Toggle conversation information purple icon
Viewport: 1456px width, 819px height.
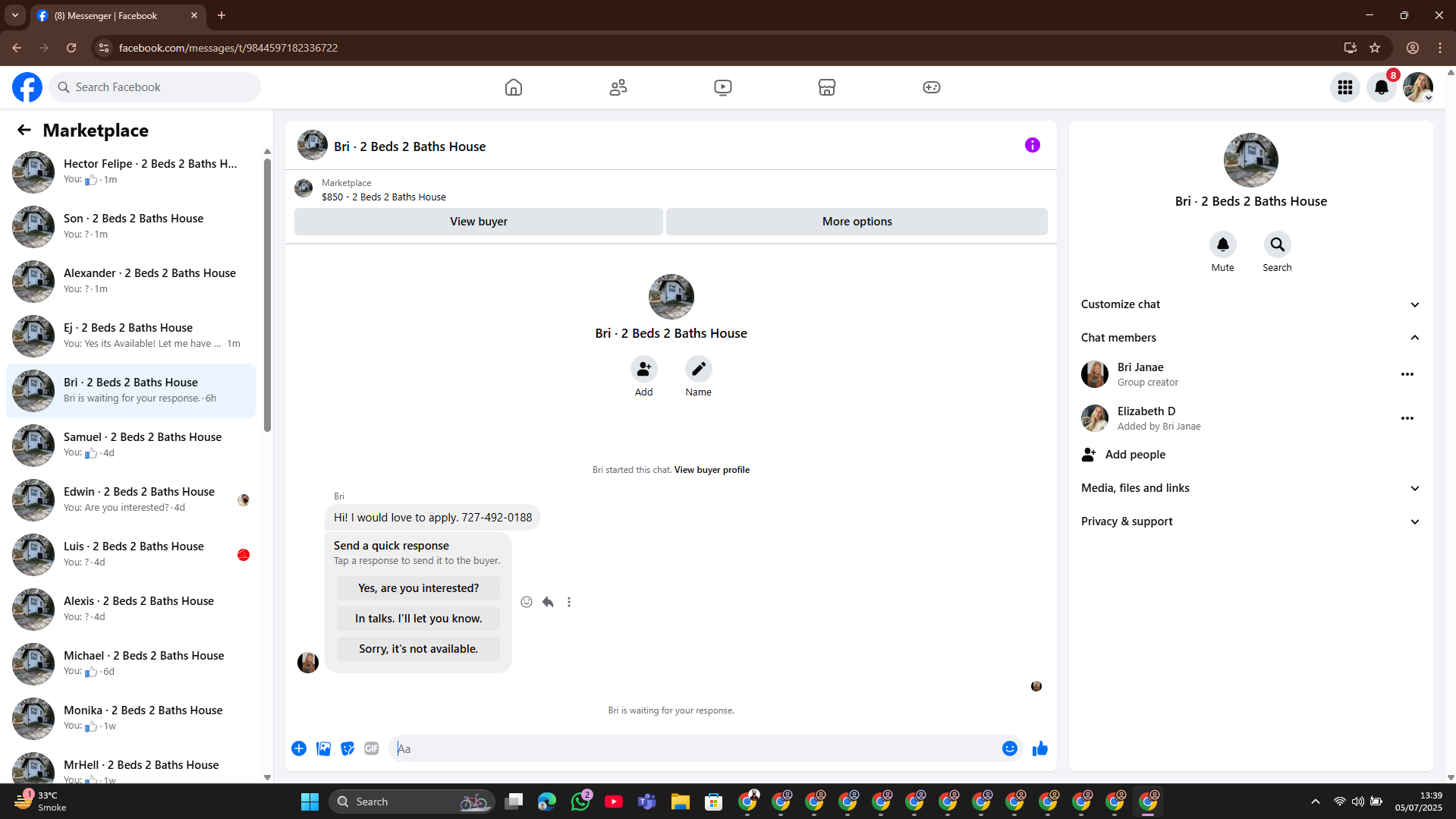point(1033,145)
